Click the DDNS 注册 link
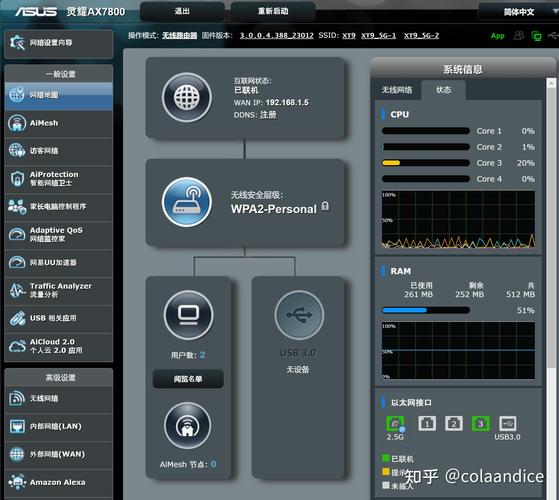The height and width of the screenshot is (500, 559). point(268,115)
